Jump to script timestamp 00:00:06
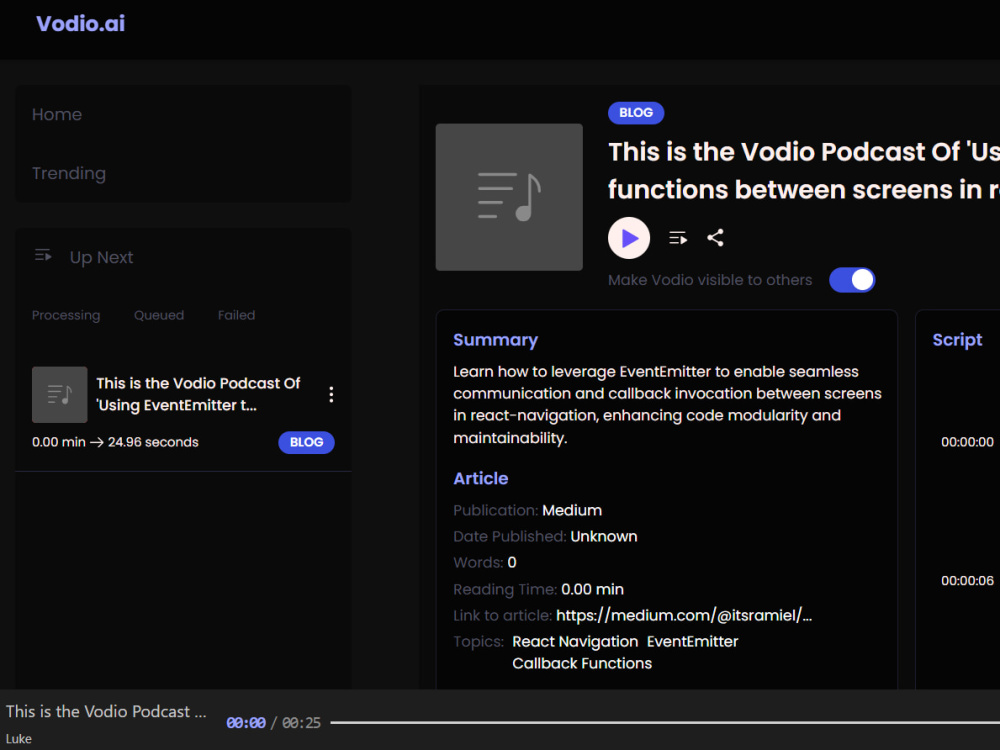 click(x=967, y=580)
